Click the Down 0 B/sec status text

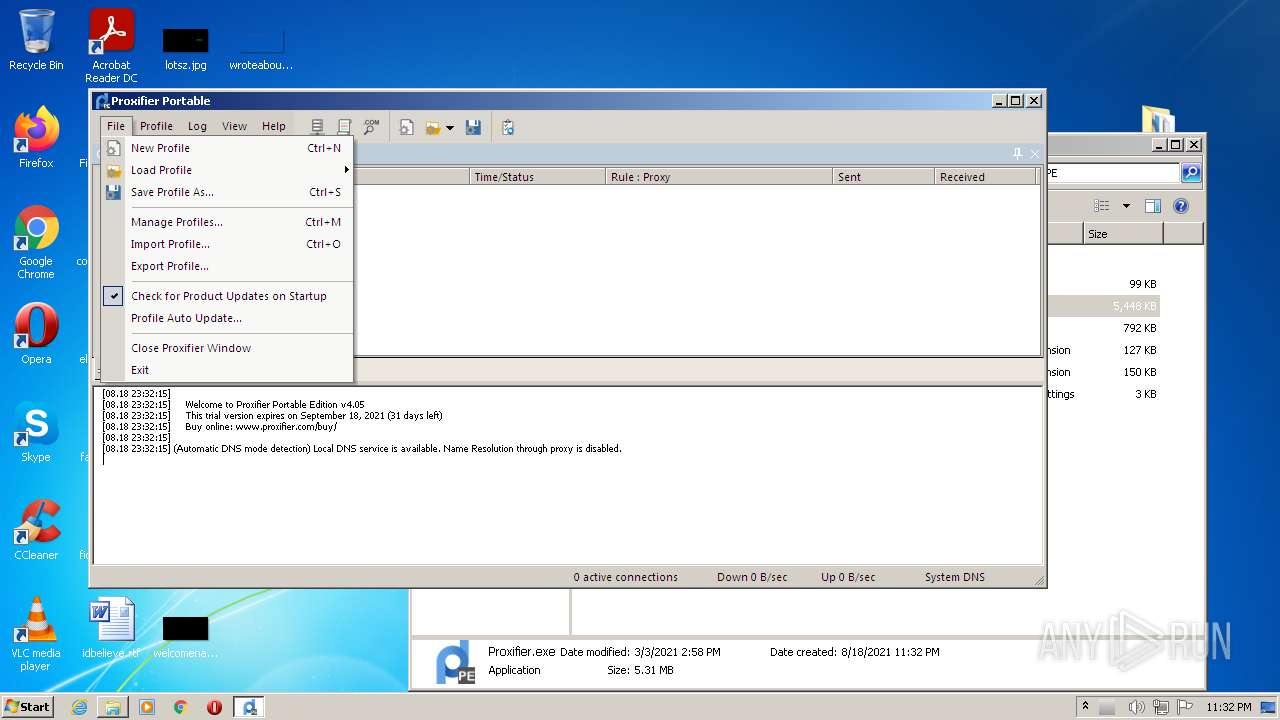click(752, 577)
